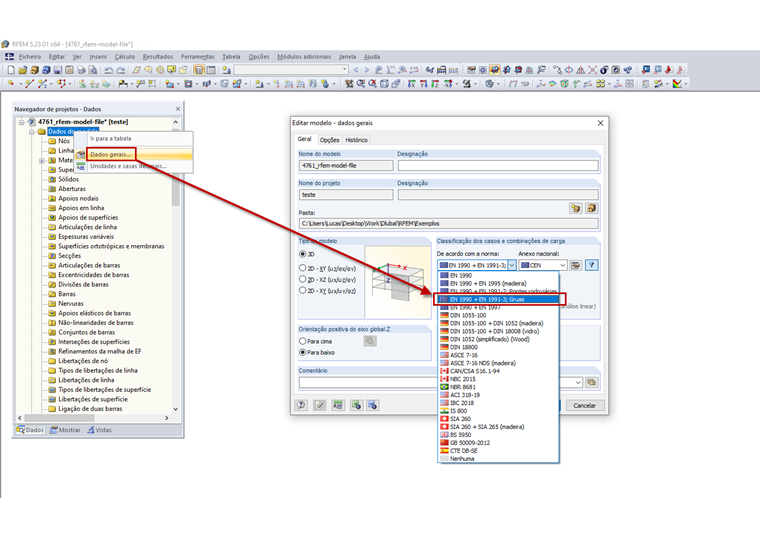The height and width of the screenshot is (536, 760).
Task: Click Dados gerais... context menu entry
Action: [x=110, y=155]
